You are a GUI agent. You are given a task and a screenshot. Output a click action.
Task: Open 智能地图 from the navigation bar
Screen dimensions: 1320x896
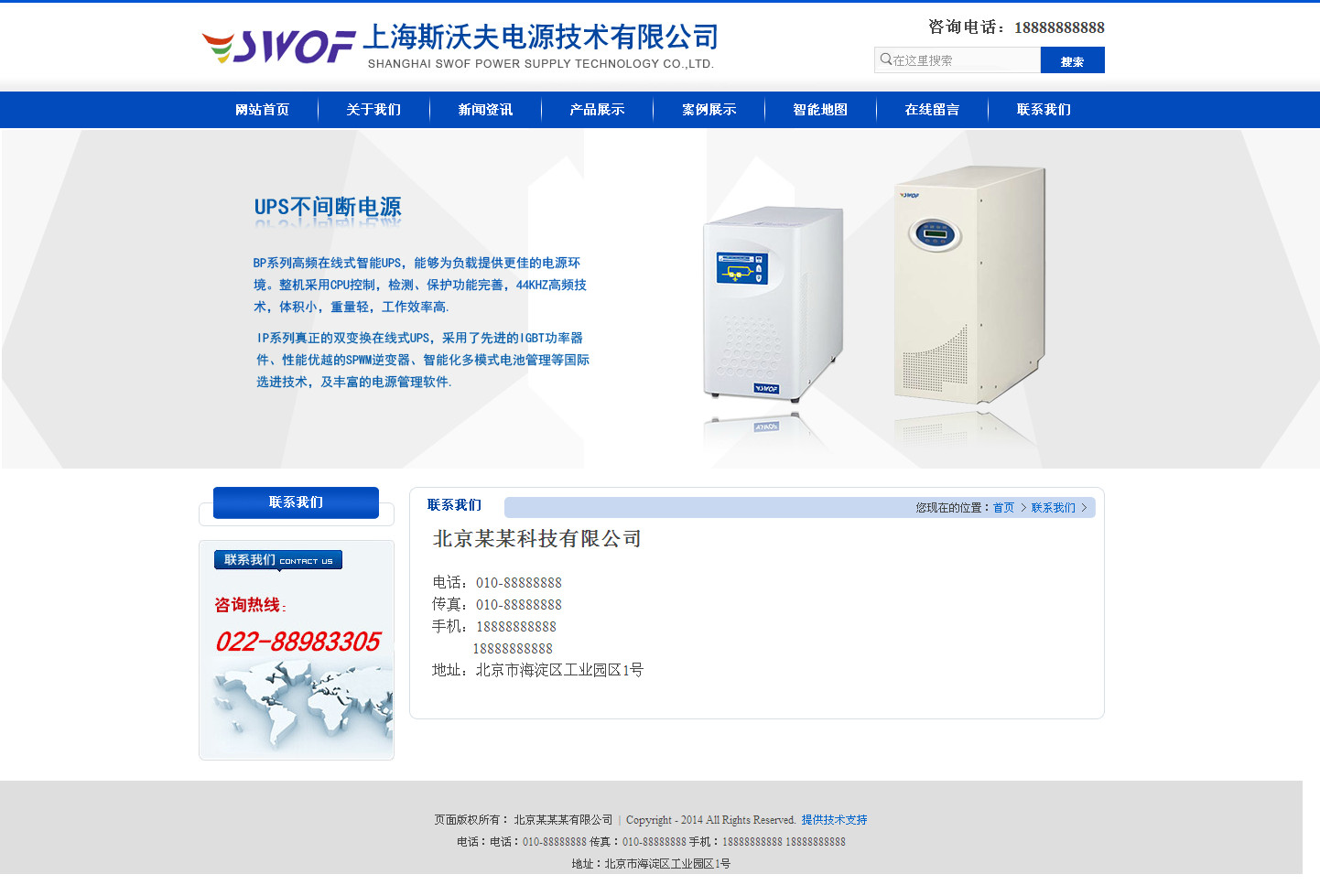click(820, 110)
